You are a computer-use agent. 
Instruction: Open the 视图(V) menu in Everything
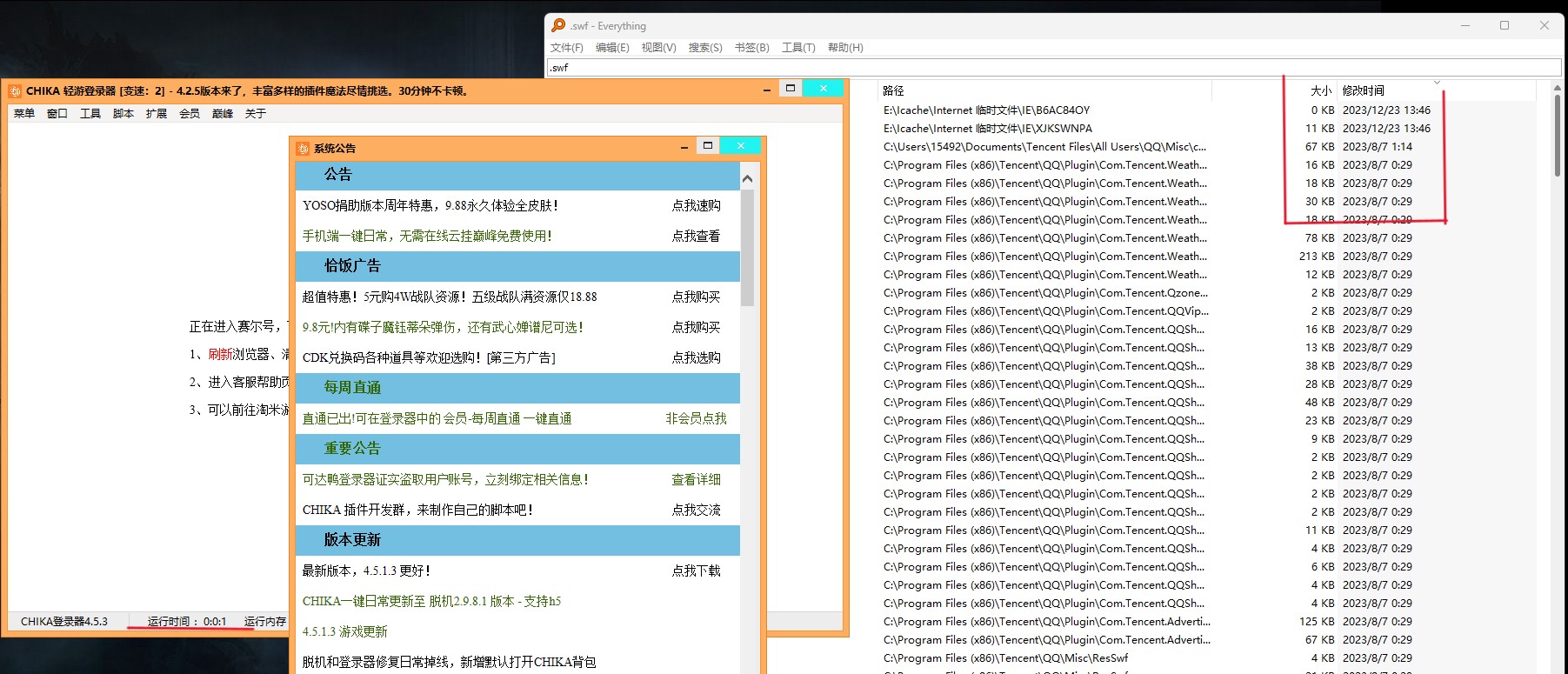point(658,48)
